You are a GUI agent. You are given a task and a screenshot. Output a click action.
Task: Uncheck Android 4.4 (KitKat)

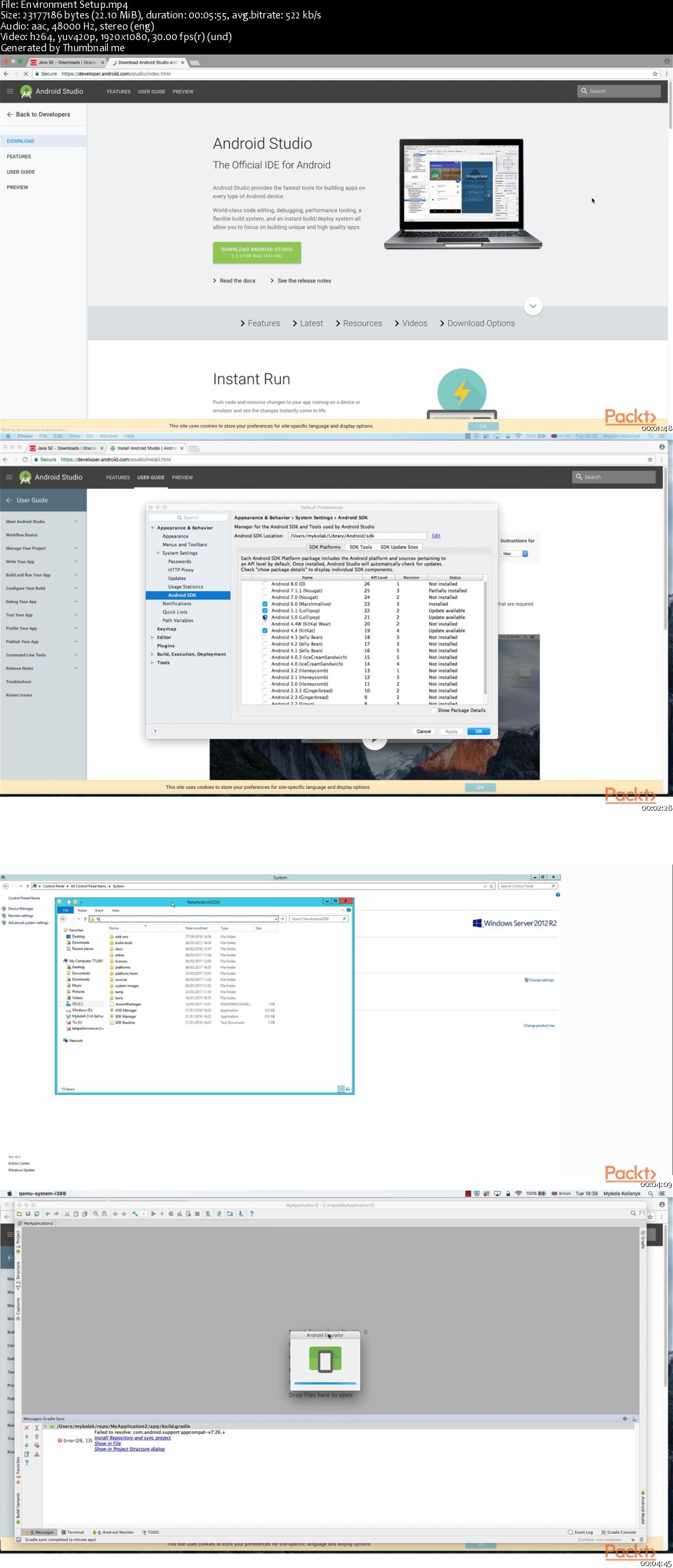point(265,631)
